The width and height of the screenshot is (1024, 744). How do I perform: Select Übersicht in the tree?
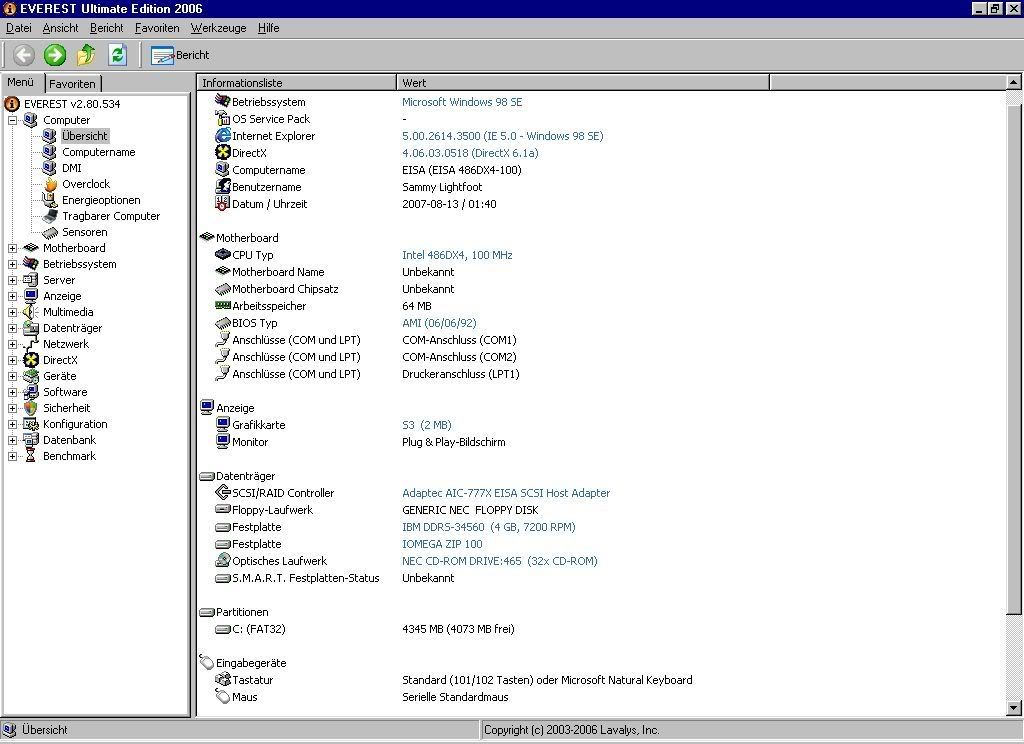point(84,136)
